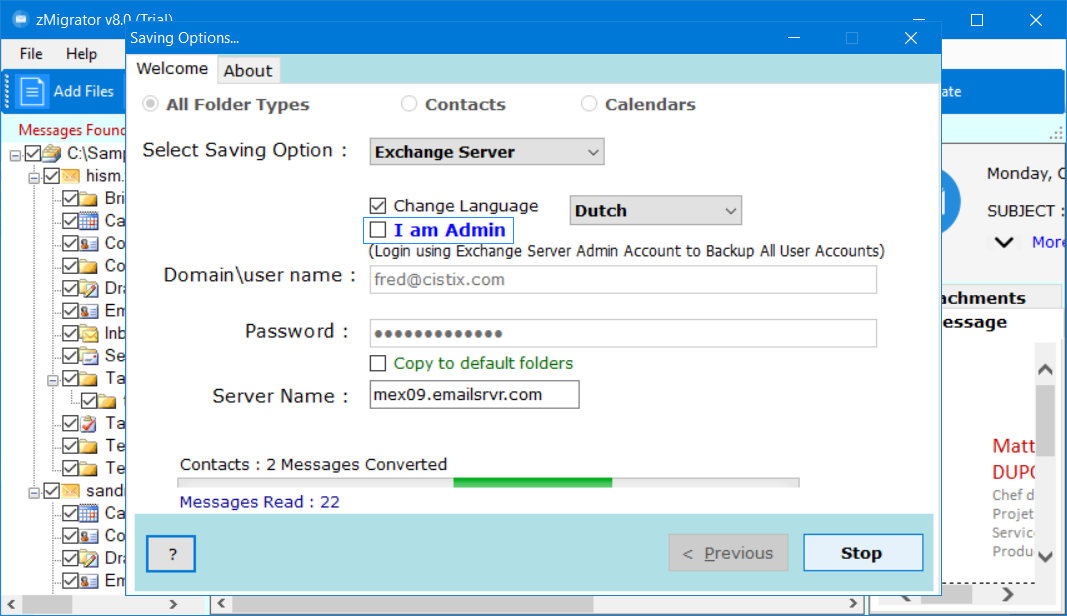Expand the chevron next to More
The image size is (1067, 616).
pyautogui.click(x=1004, y=242)
